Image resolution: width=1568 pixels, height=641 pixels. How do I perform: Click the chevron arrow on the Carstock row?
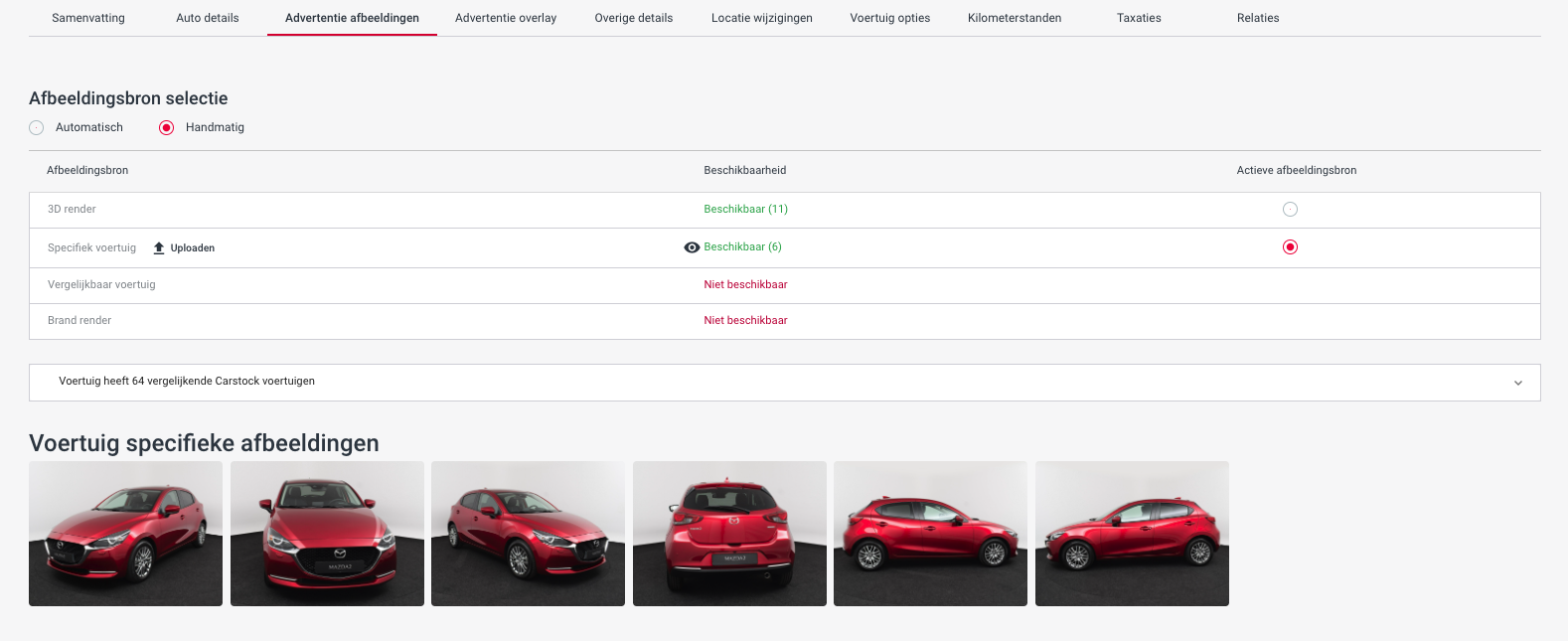(1517, 383)
